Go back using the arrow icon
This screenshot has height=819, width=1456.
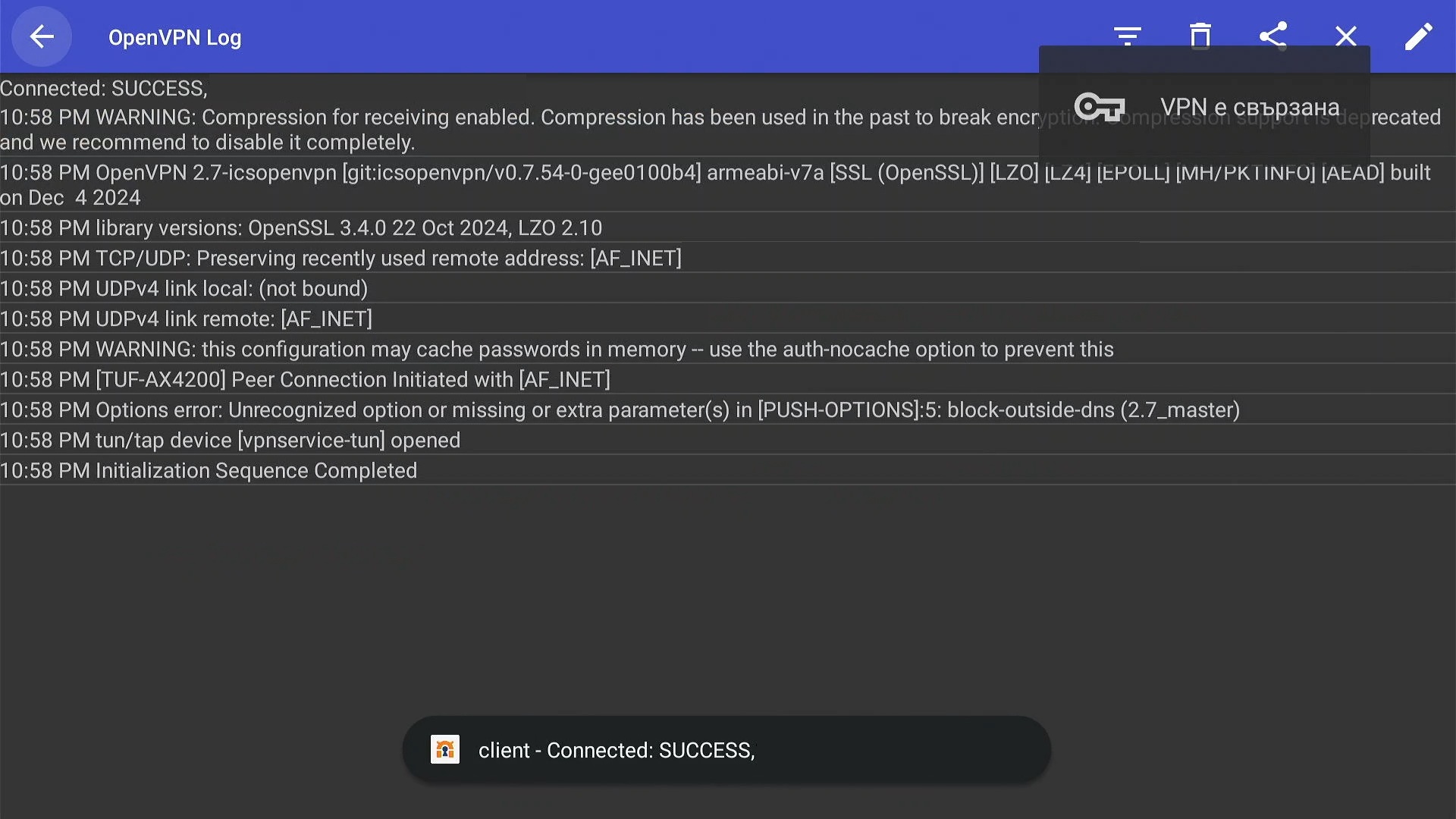pyautogui.click(x=42, y=36)
